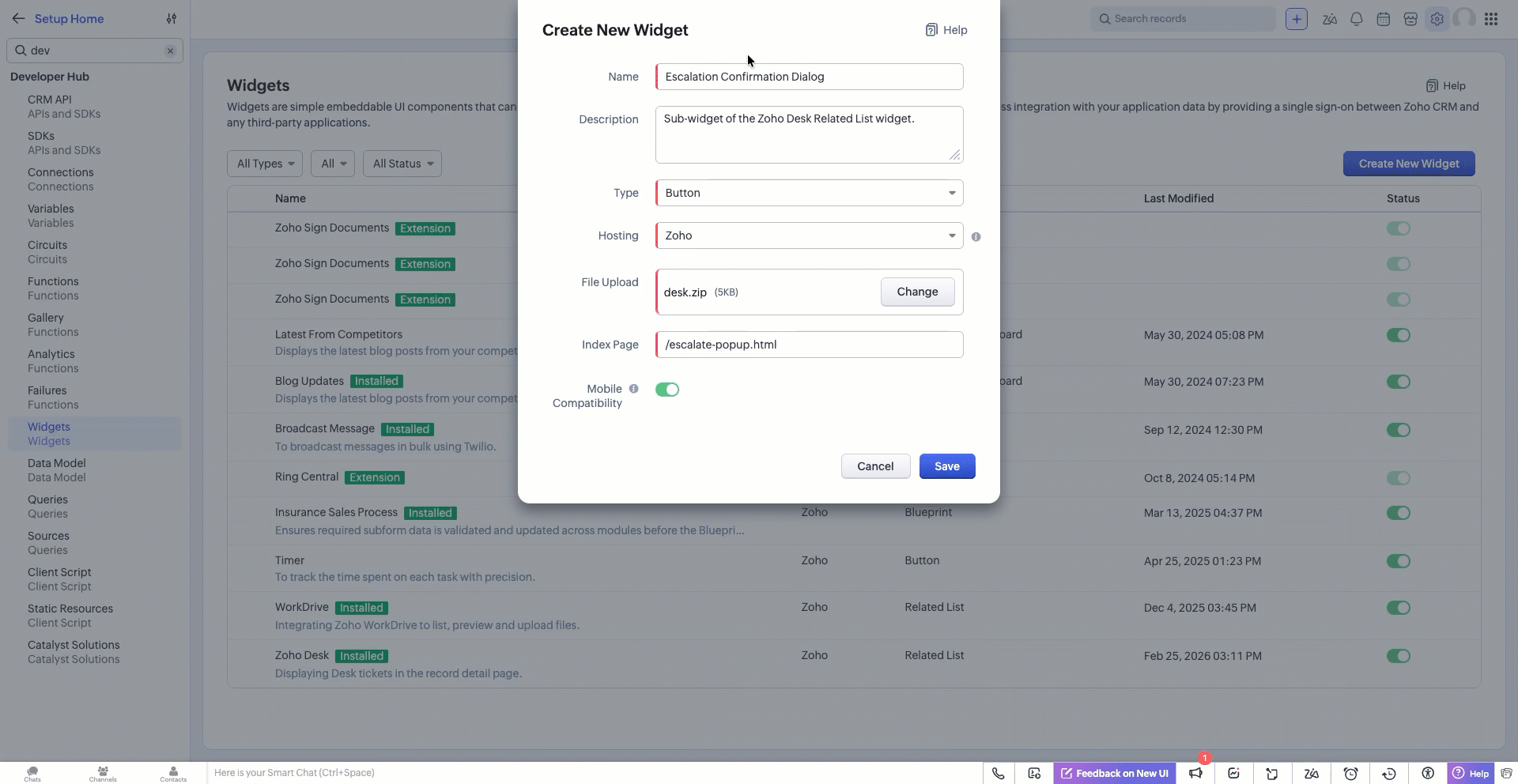Viewport: 1518px width, 784px height.
Task: Select Connections in Developer Hub sidebar
Action: (x=60, y=172)
